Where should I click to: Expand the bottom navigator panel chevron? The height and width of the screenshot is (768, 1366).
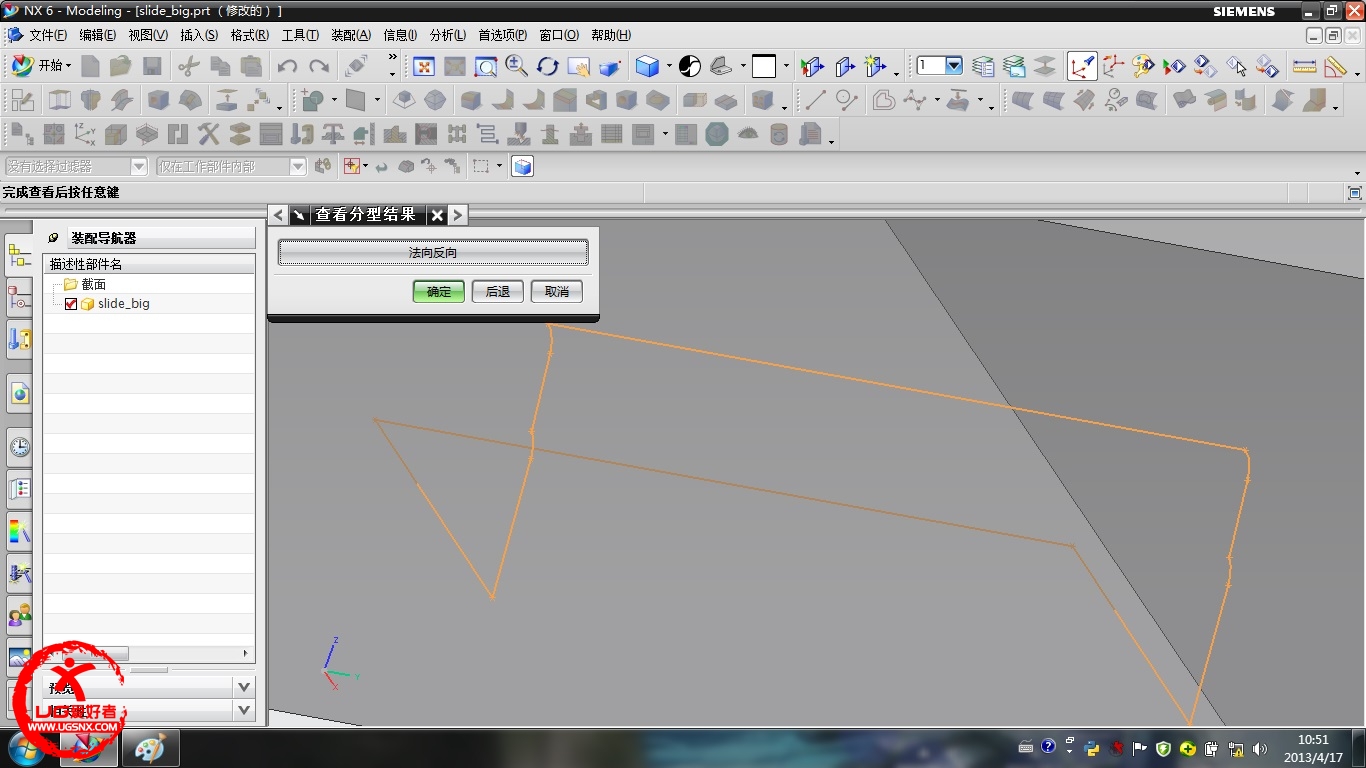tap(244, 710)
